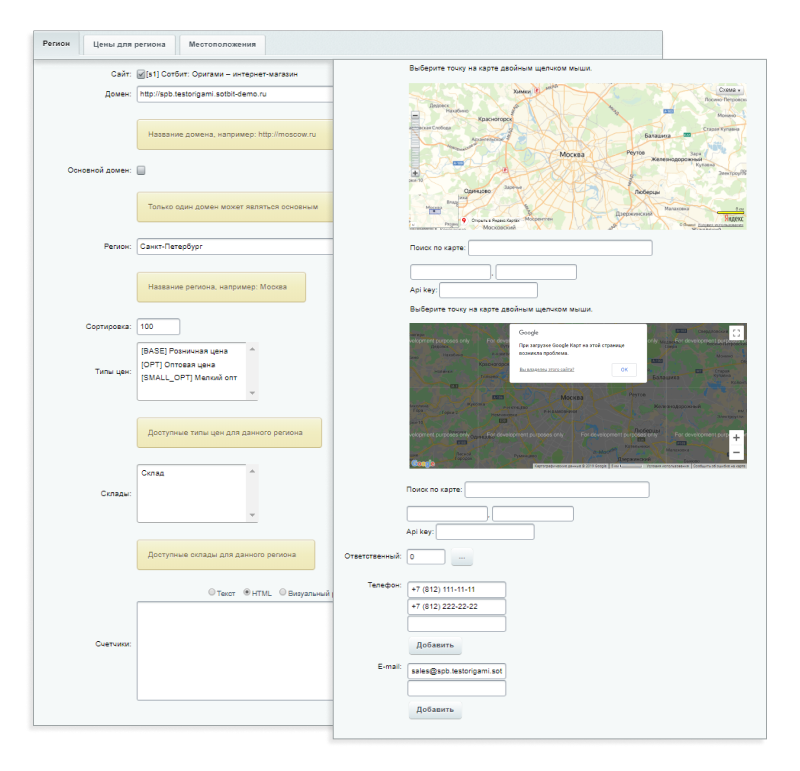This screenshot has height=771, width=800.
Task: Zoom in on the Yandex map
Action: point(415,173)
